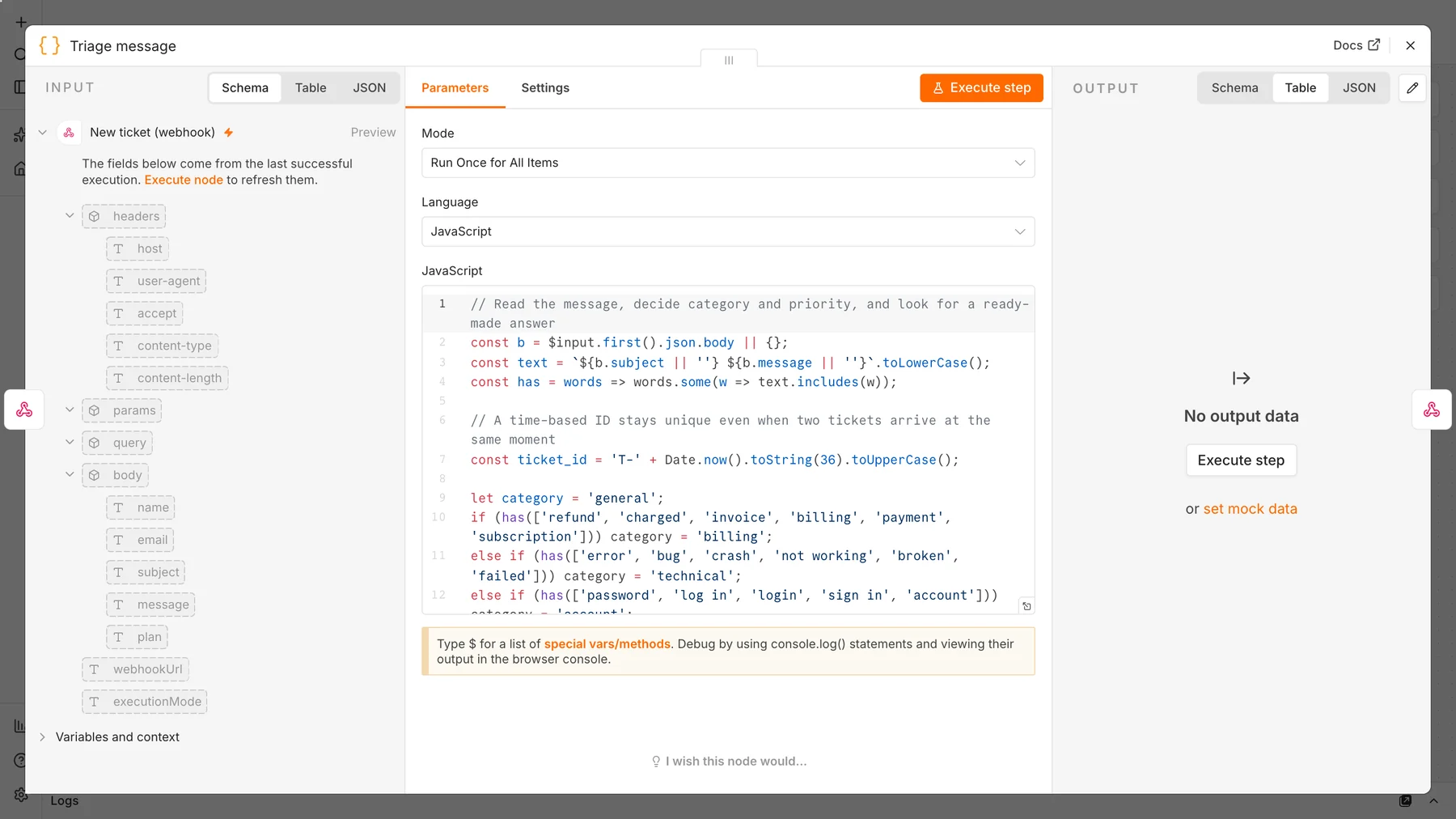Click the set mock data link
This screenshot has width=1456, height=819.
[x=1250, y=509]
